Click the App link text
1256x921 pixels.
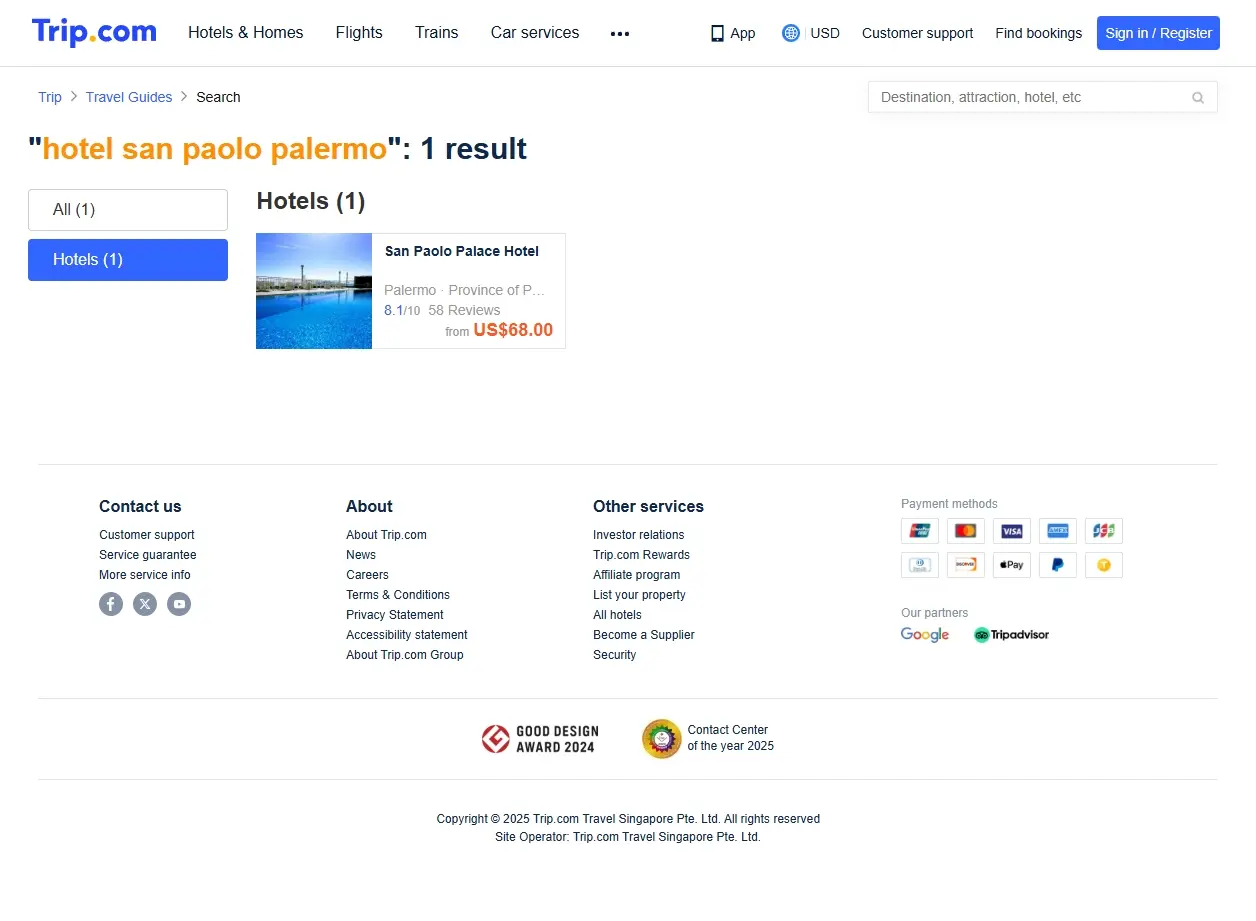(743, 33)
